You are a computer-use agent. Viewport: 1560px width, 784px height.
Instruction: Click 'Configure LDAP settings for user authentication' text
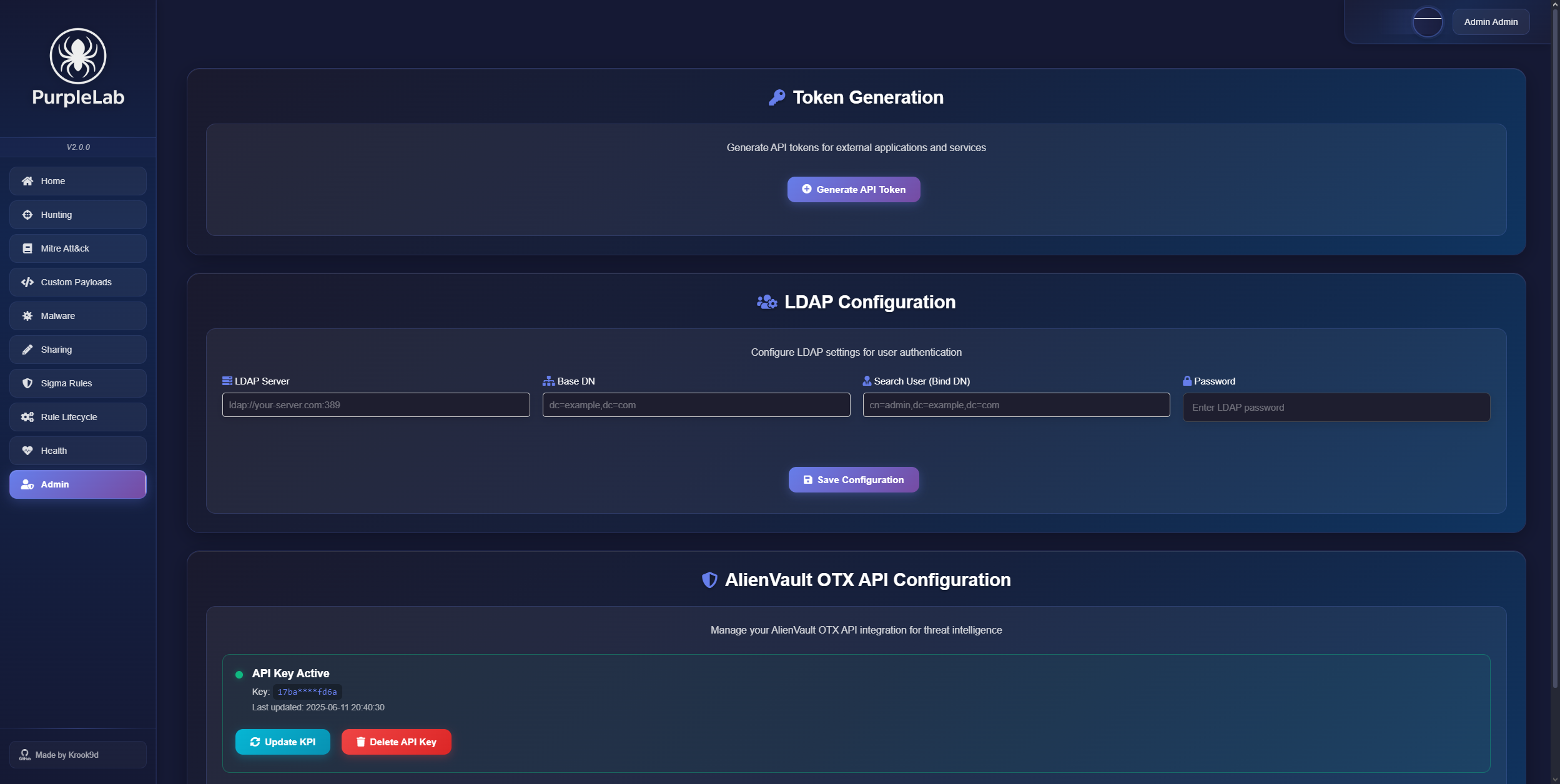point(856,352)
